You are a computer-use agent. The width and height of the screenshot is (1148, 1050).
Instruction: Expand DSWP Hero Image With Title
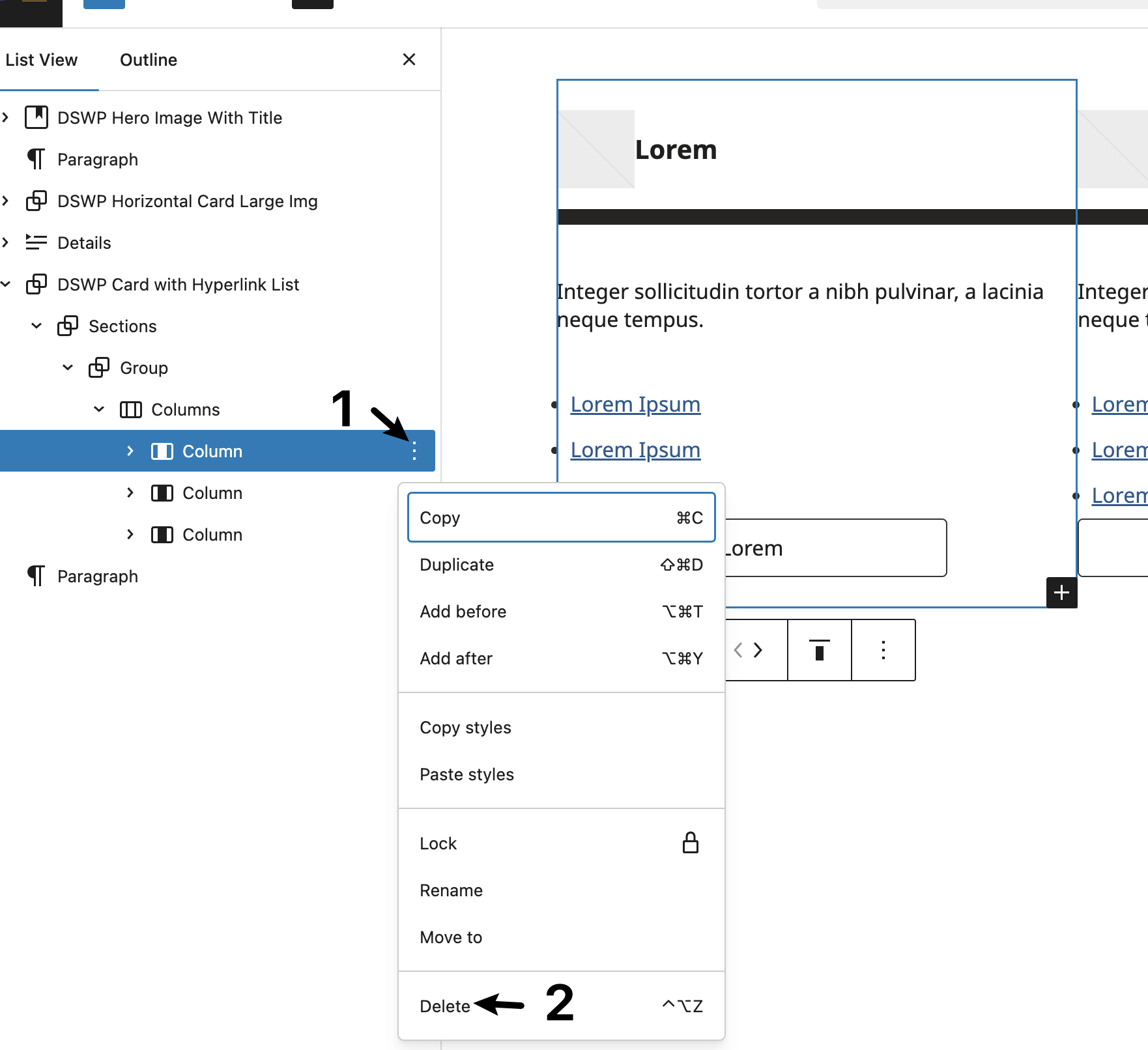[x=6, y=117]
